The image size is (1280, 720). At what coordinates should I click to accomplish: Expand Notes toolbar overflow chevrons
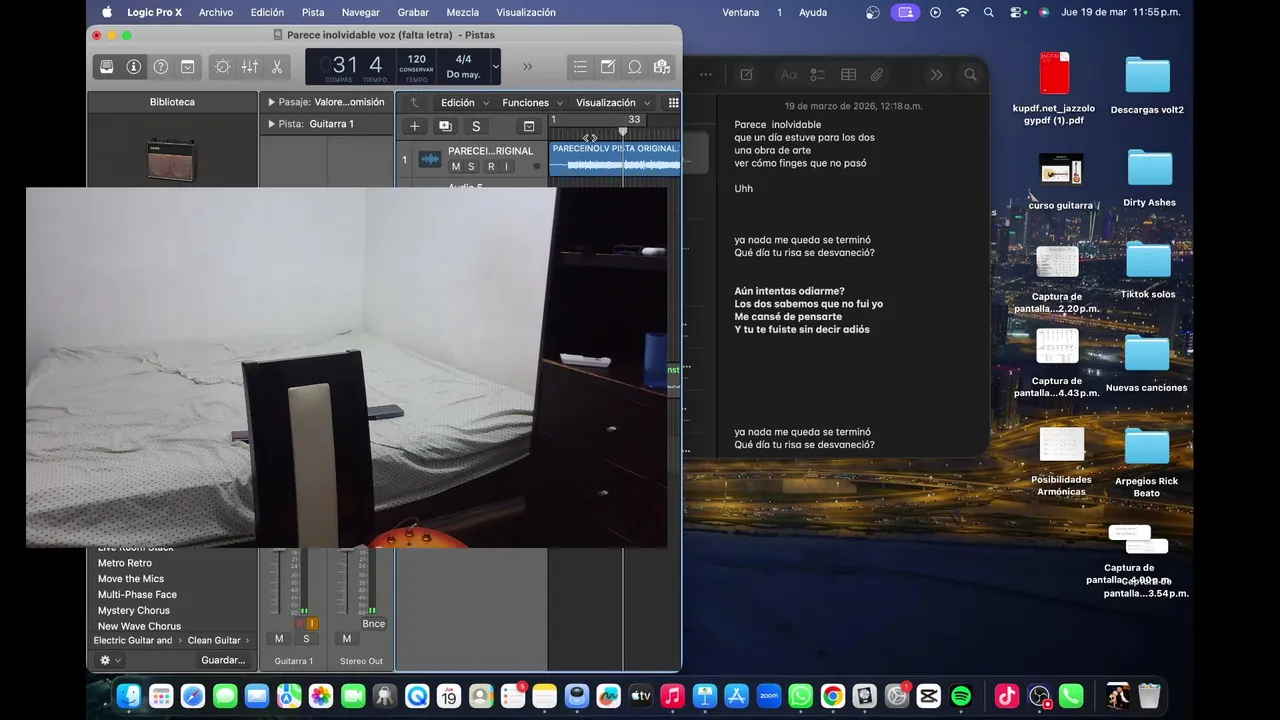tap(936, 75)
